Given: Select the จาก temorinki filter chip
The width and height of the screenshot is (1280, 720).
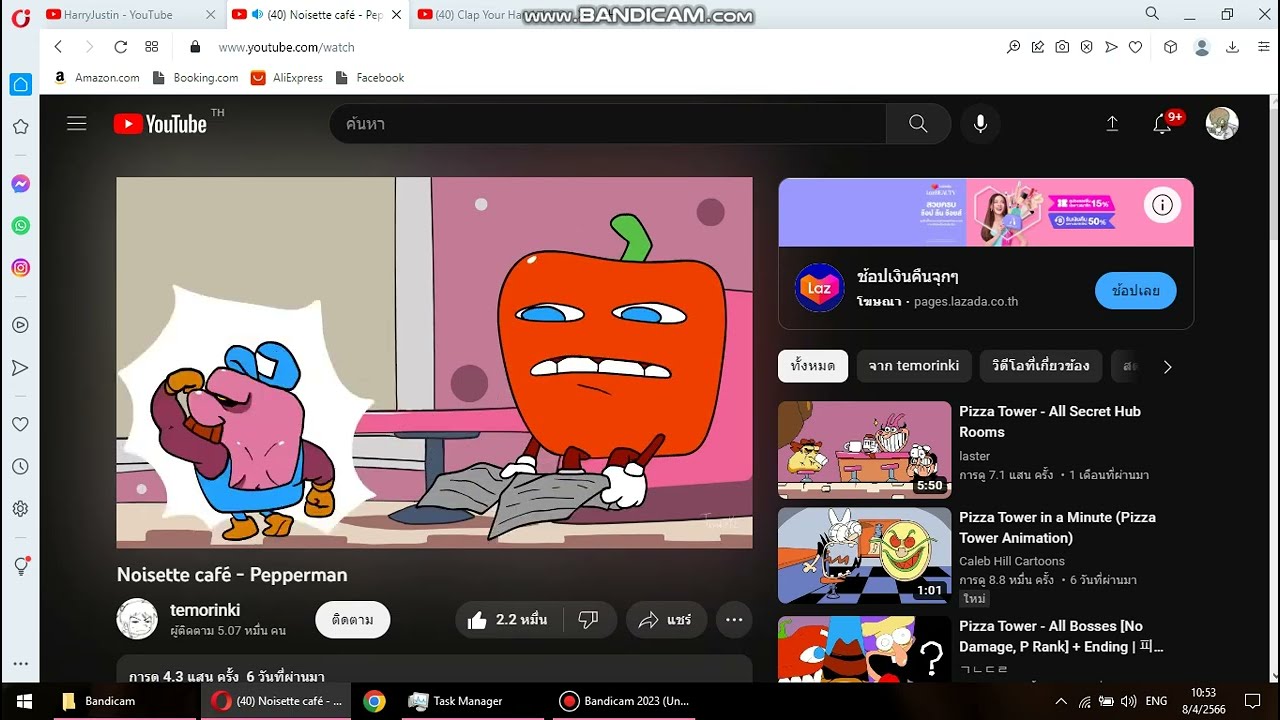Looking at the screenshot, I should [x=914, y=366].
